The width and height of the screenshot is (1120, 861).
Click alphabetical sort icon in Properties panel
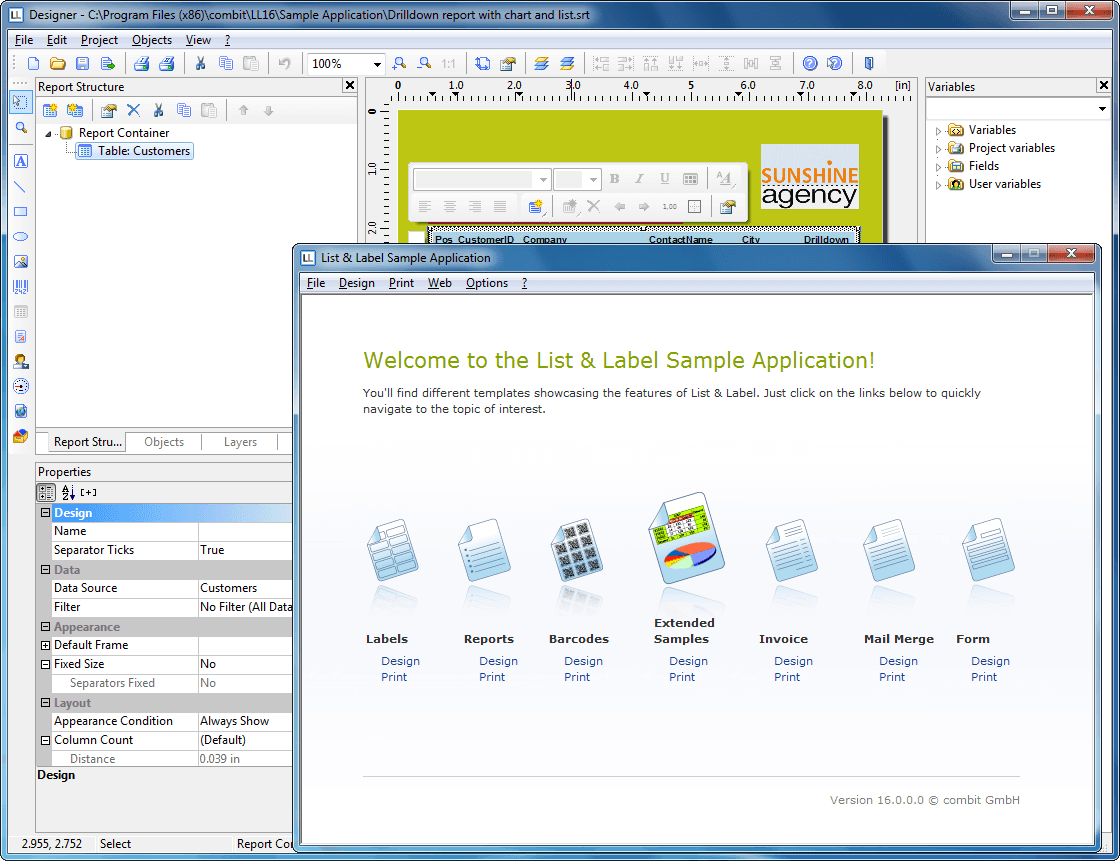pyautogui.click(x=68, y=492)
